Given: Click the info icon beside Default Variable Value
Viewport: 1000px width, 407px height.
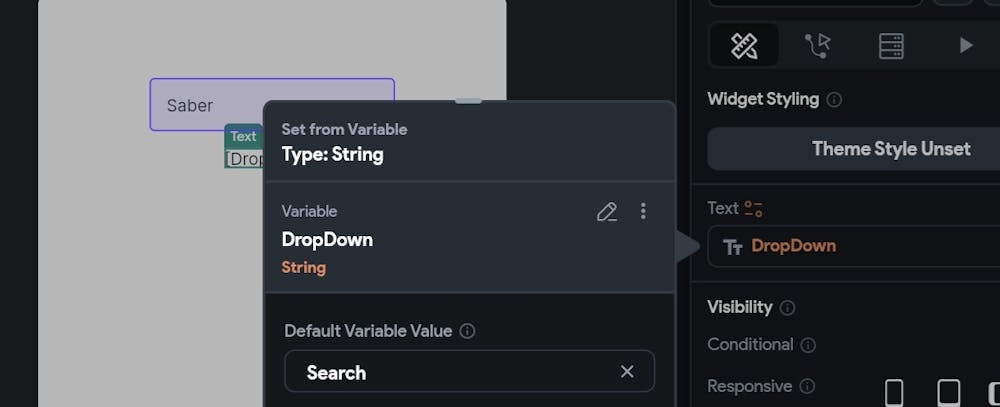Looking at the screenshot, I should pos(467,331).
